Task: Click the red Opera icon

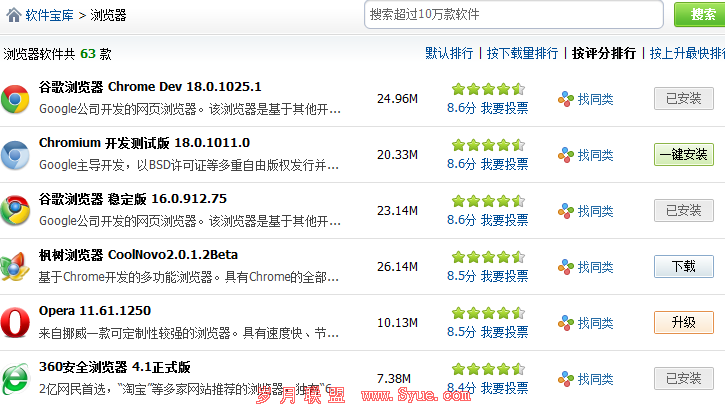Action: [x=15, y=323]
